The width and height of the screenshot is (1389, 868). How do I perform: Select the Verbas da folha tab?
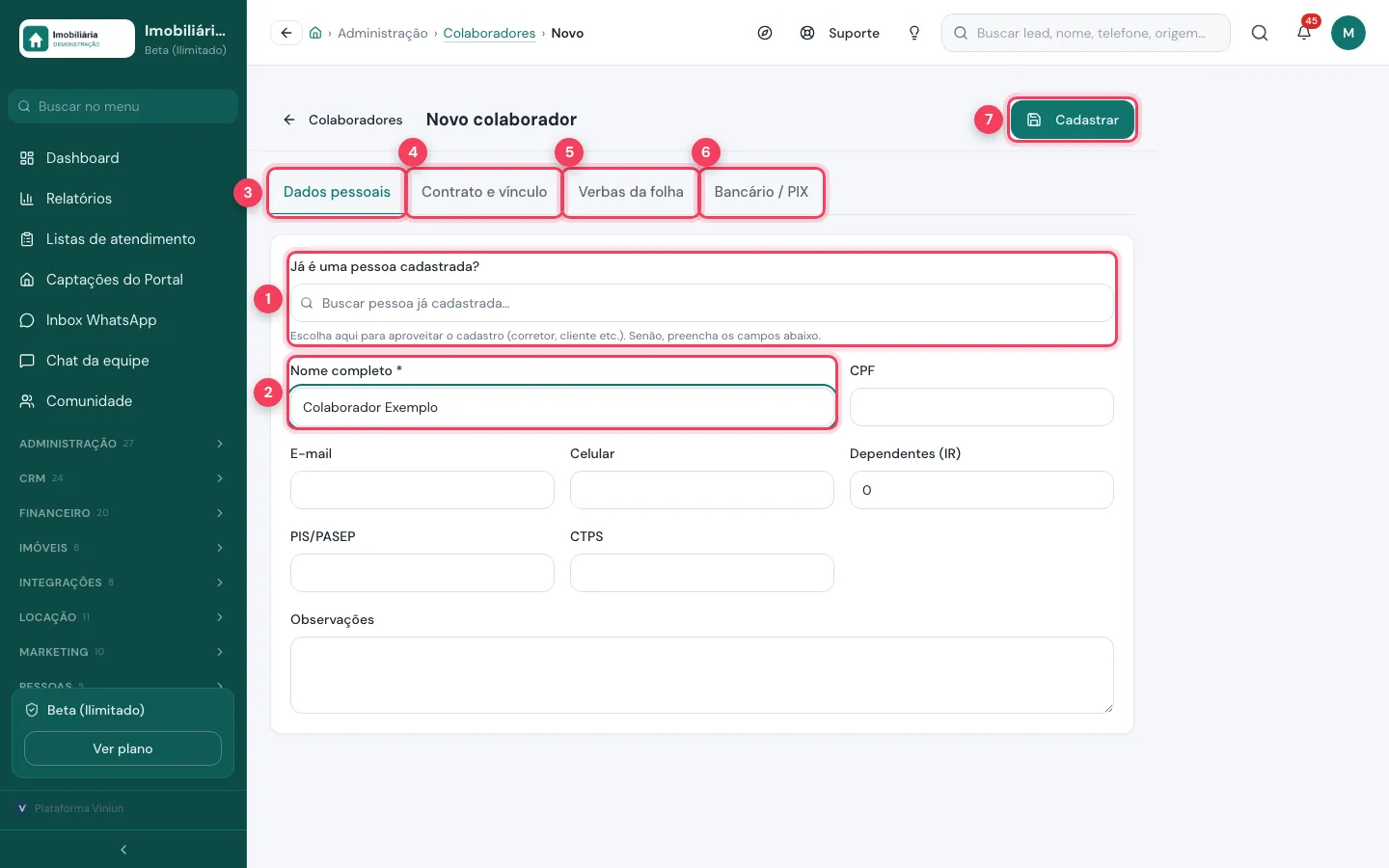[x=631, y=192]
